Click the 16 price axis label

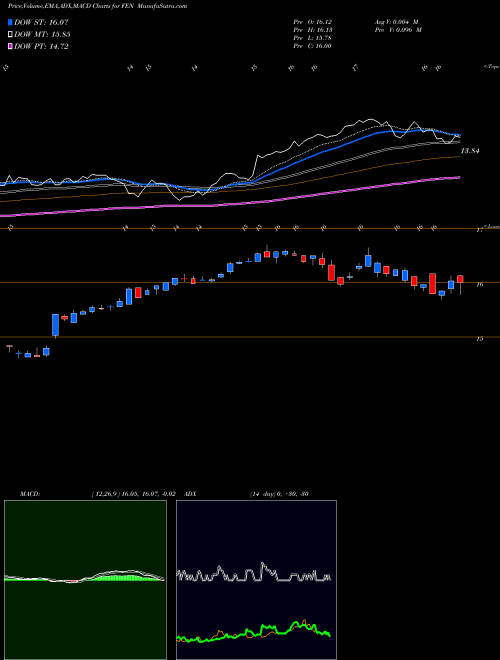pyautogui.click(x=479, y=285)
